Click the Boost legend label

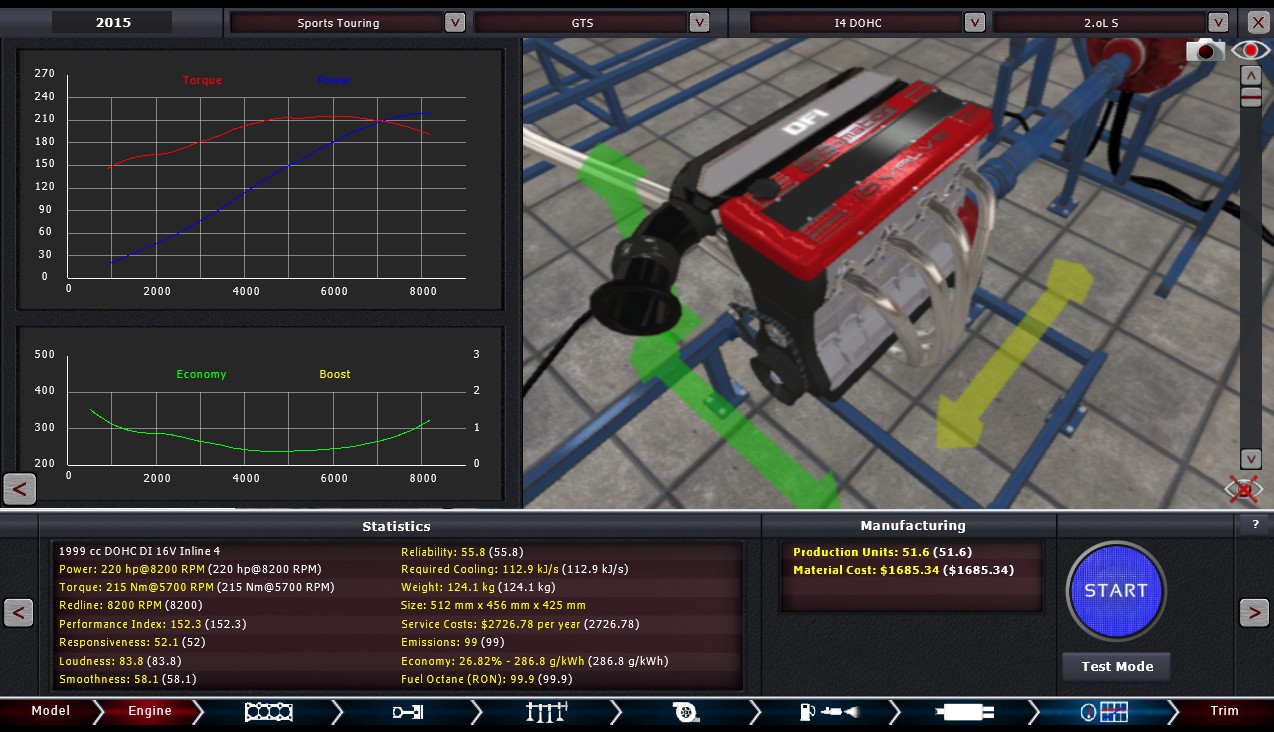pos(335,374)
